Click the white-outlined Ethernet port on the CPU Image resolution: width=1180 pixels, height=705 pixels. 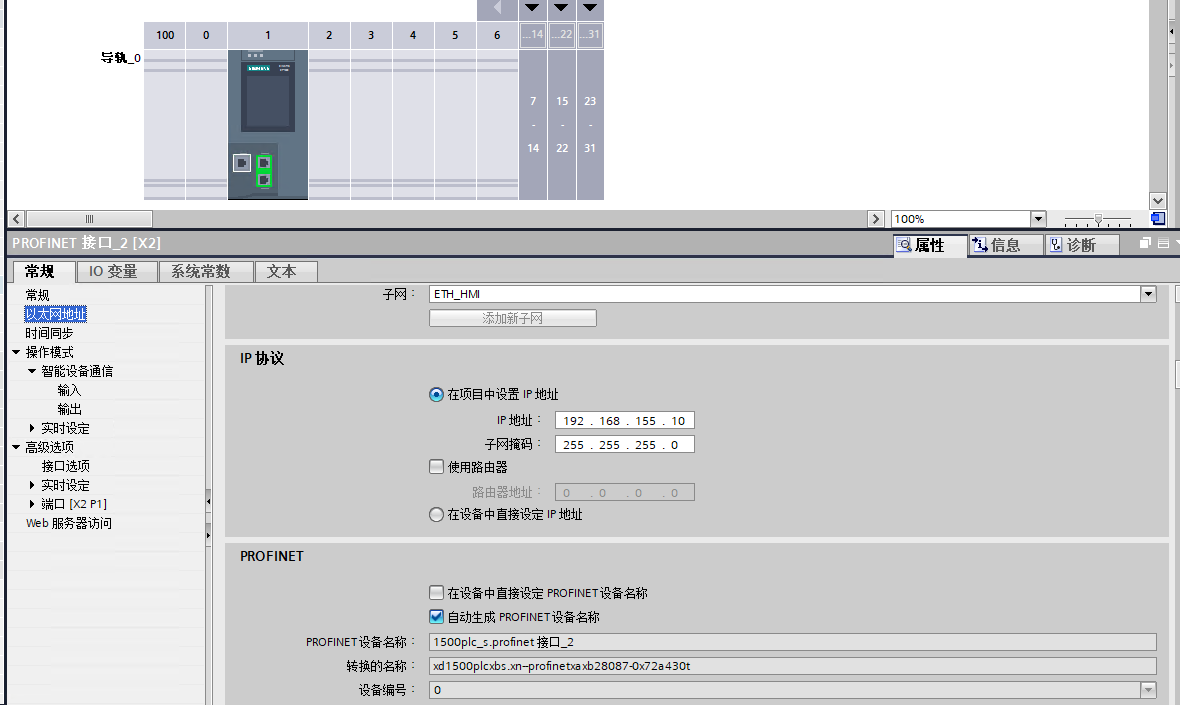(241, 162)
